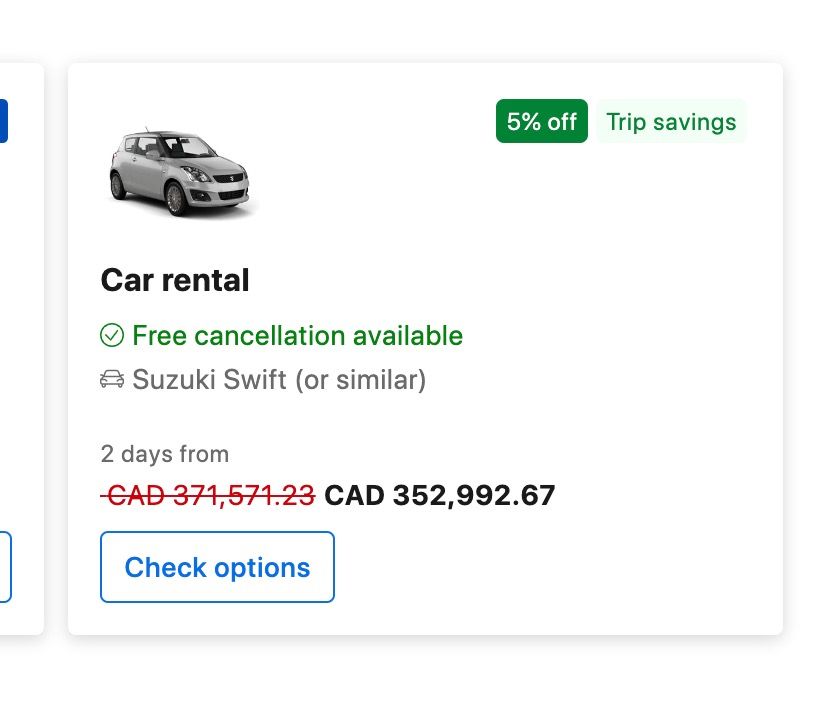818x712 pixels.
Task: Click the Free cancellation available text
Action: [297, 336]
